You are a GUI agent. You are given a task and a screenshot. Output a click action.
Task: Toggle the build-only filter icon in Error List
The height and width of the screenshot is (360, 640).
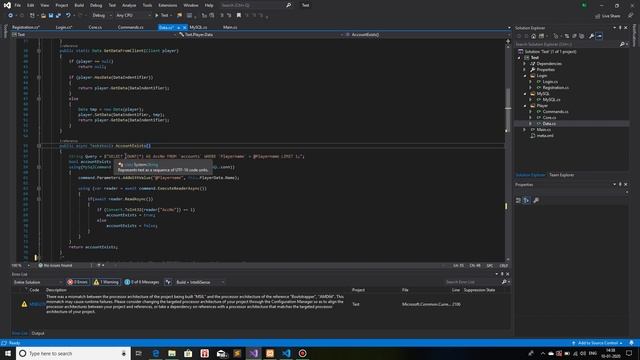168,282
